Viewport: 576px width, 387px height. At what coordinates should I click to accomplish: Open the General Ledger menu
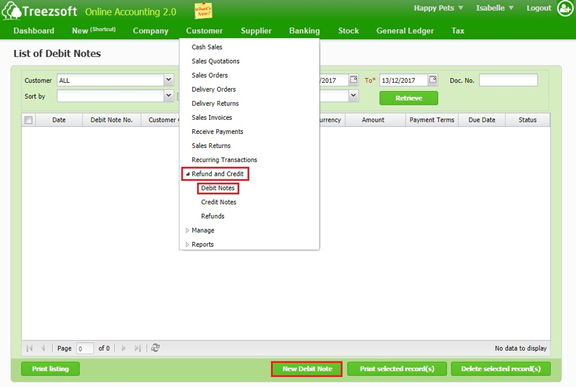pyautogui.click(x=405, y=31)
